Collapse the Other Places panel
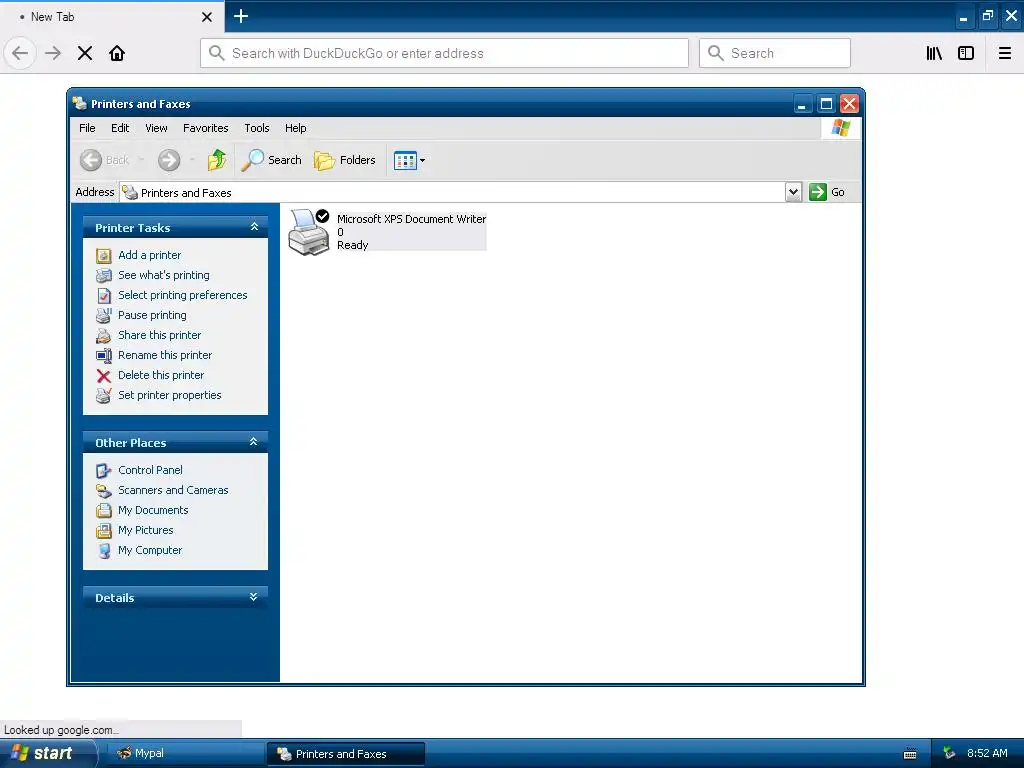This screenshot has width=1024, height=768. [x=253, y=442]
